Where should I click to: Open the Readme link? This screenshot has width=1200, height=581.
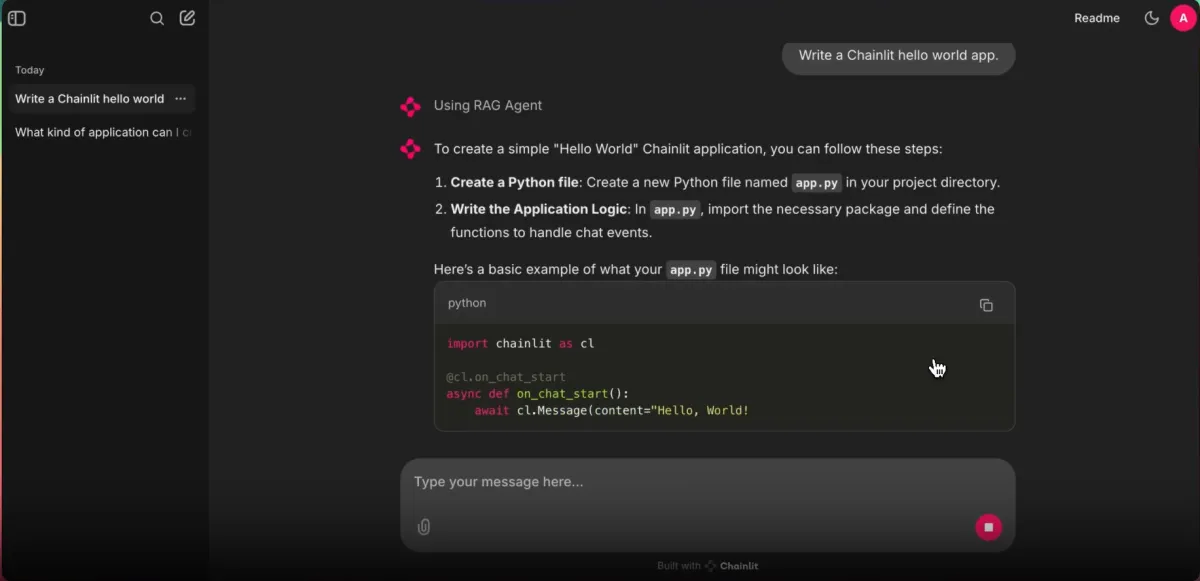pyautogui.click(x=1097, y=18)
